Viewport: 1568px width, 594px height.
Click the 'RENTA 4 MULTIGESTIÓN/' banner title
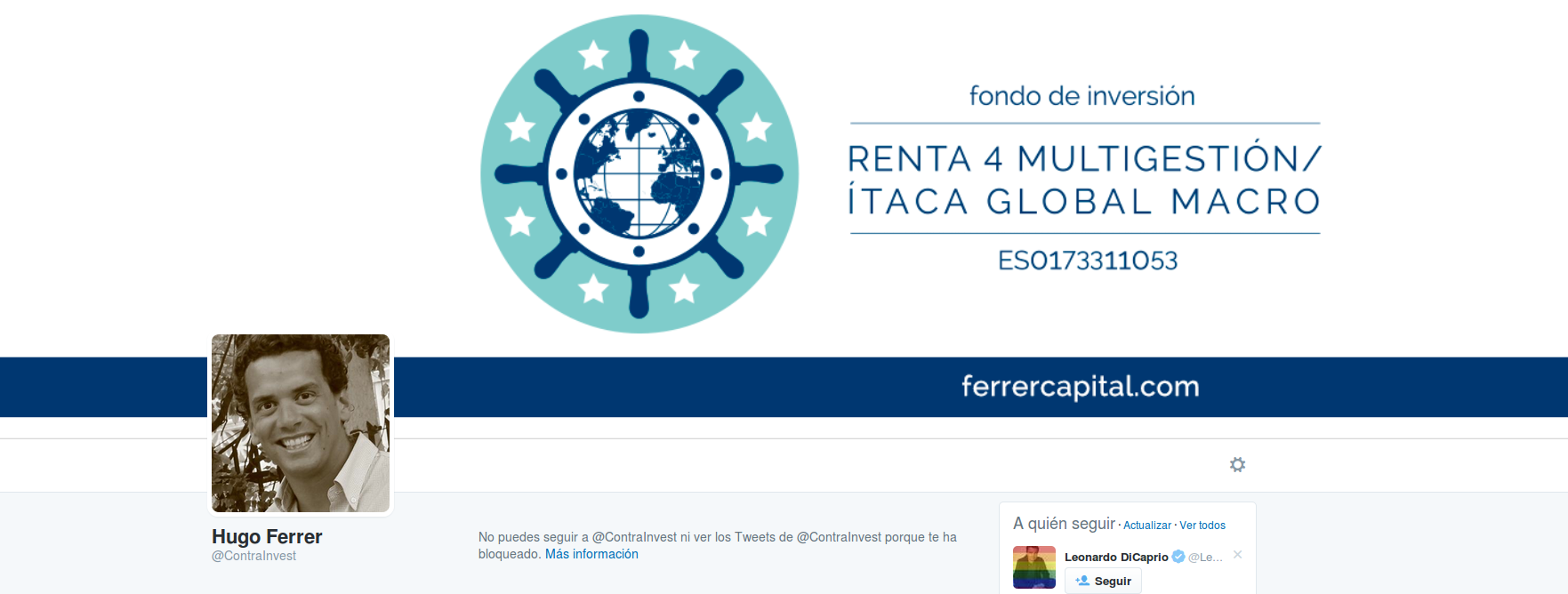(x=1084, y=158)
